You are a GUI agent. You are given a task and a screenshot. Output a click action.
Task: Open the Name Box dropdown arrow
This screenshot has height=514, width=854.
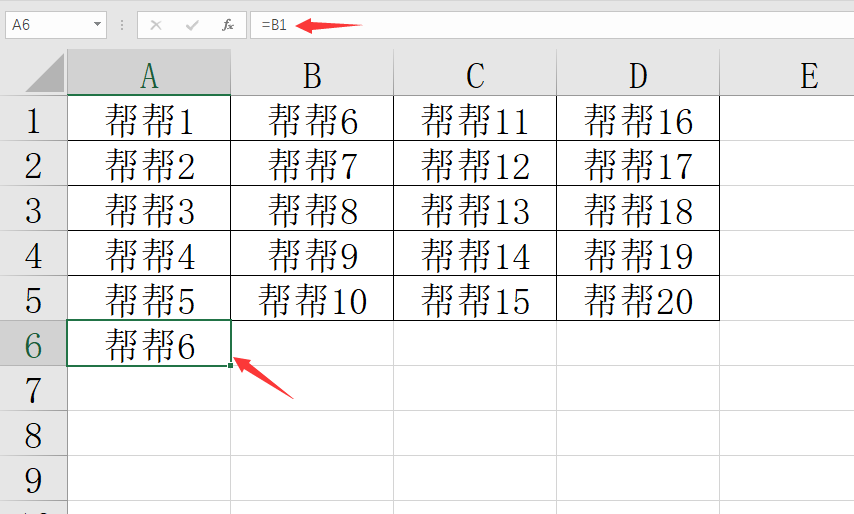point(97,25)
